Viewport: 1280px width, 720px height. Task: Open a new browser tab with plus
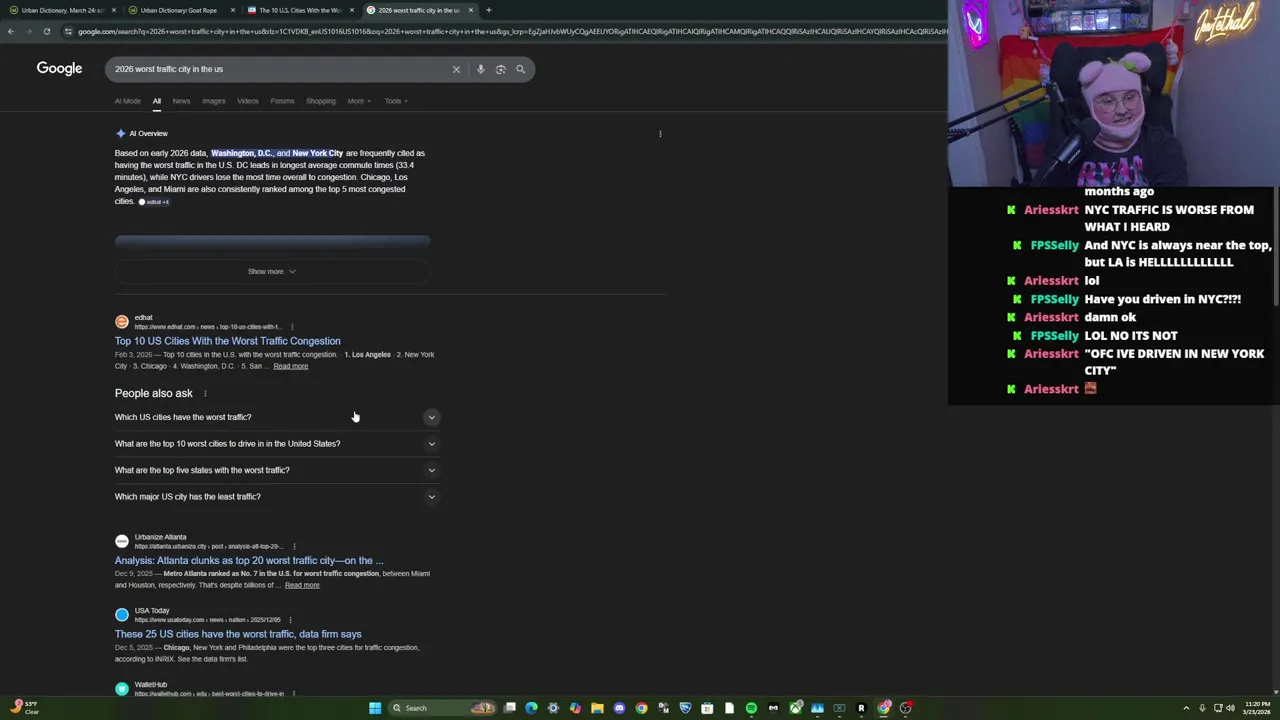(488, 10)
